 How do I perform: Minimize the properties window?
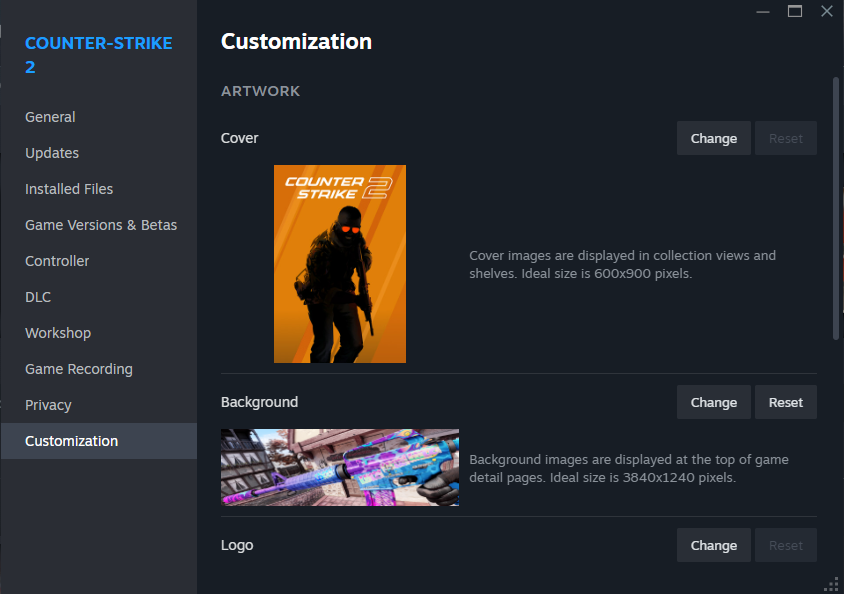point(763,11)
